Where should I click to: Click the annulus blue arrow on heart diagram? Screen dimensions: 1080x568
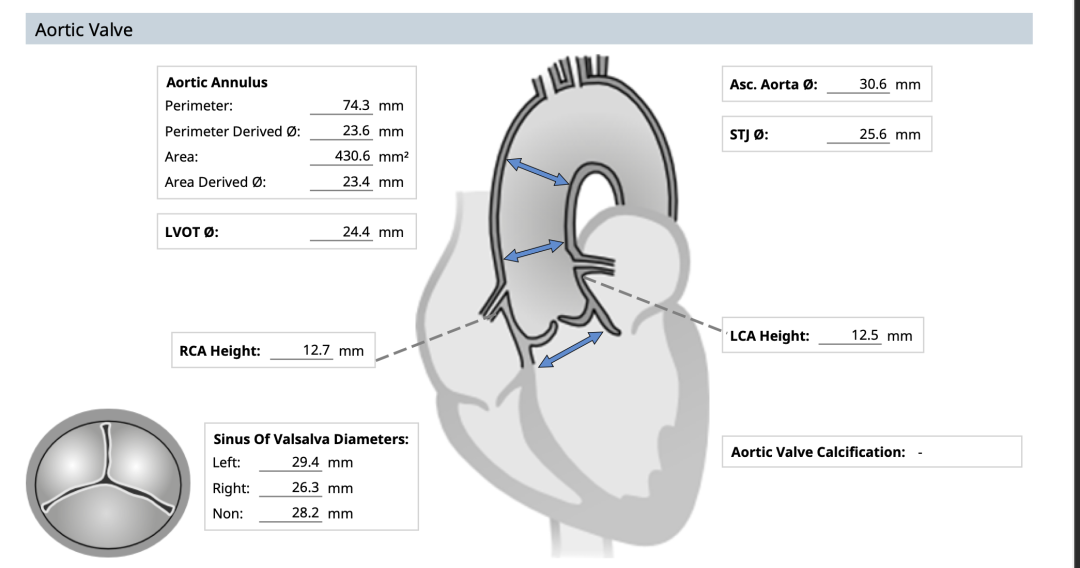(571, 349)
